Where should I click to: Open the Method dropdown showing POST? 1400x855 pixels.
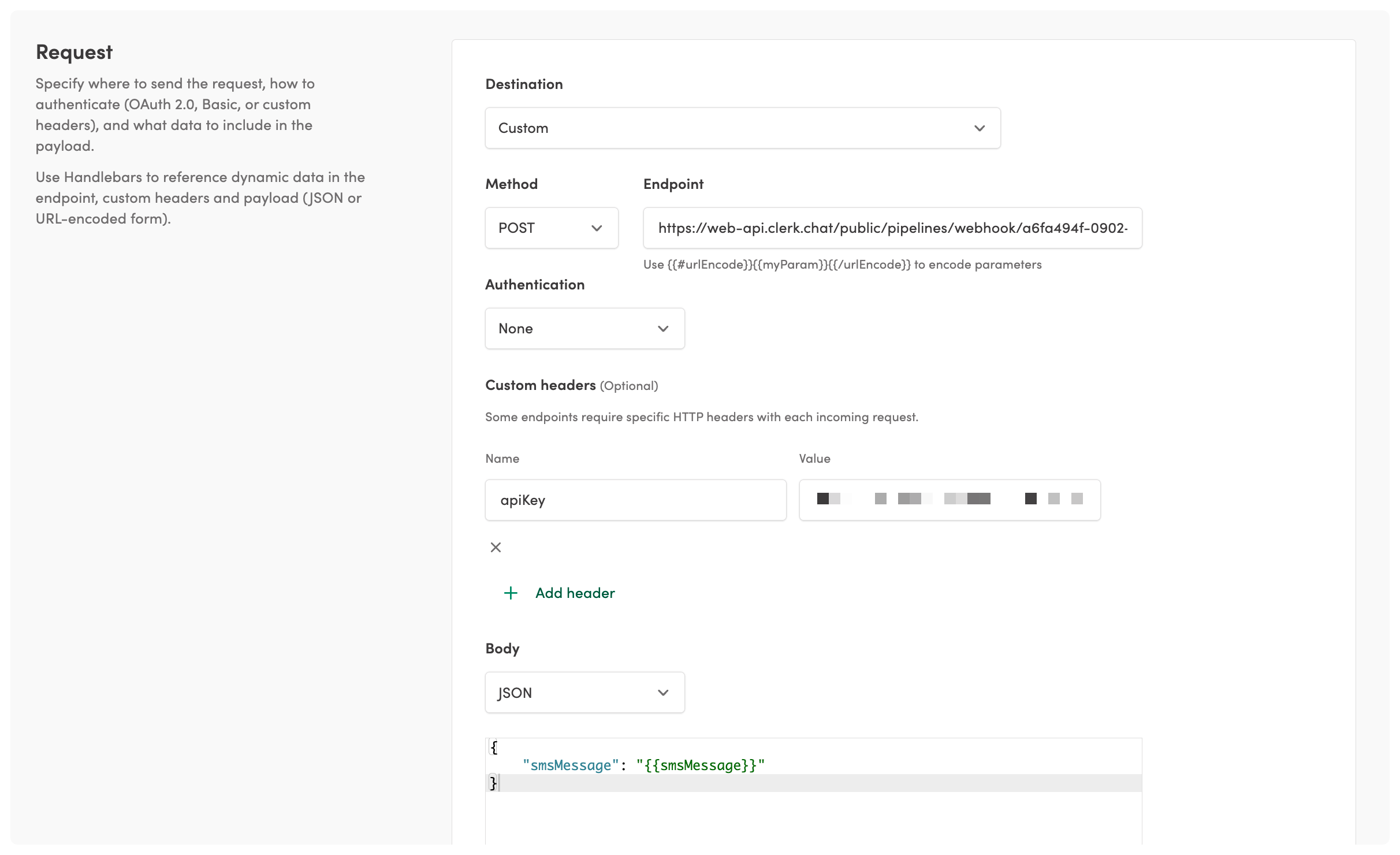click(x=552, y=228)
